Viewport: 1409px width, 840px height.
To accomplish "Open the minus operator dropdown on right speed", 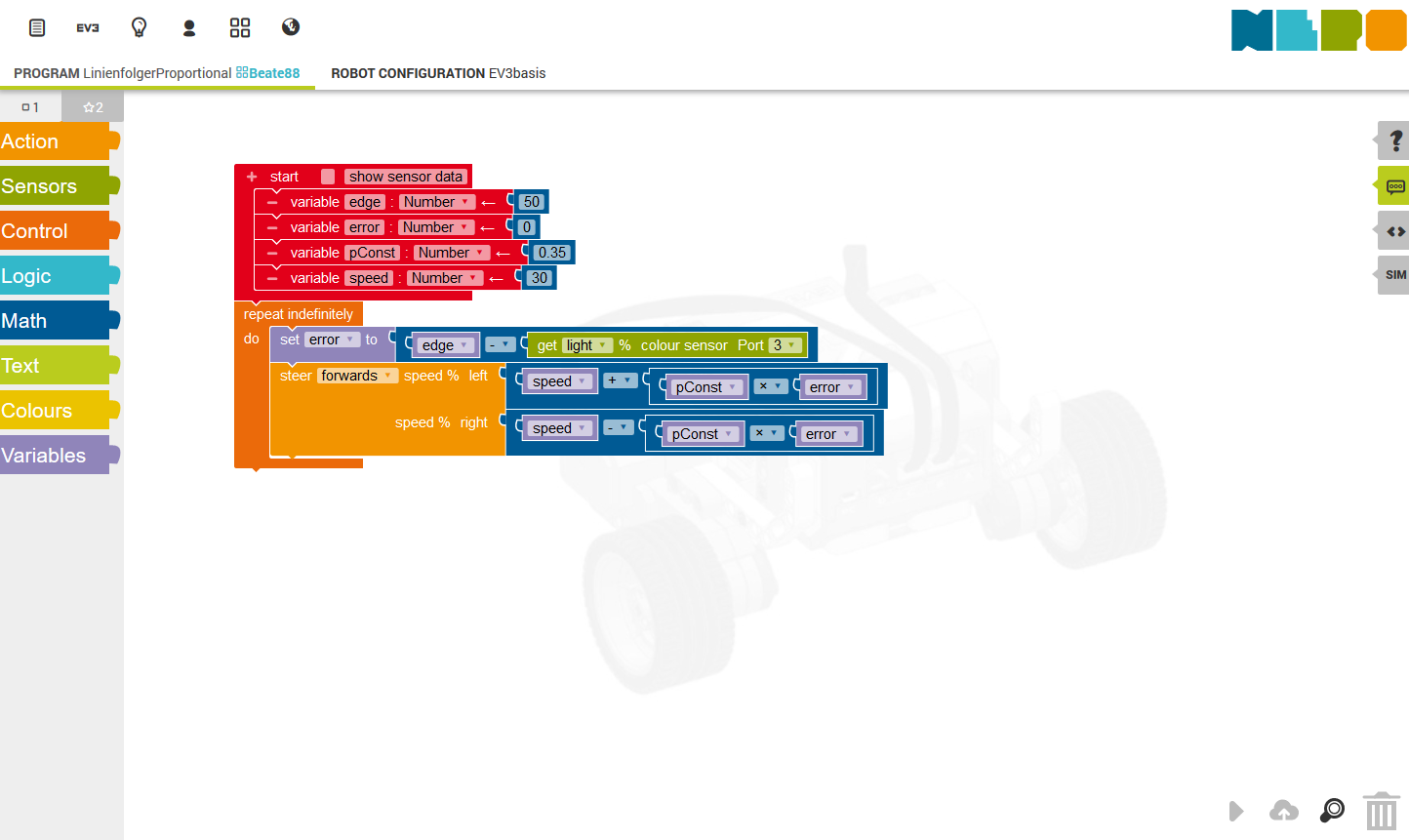I will [x=618, y=427].
